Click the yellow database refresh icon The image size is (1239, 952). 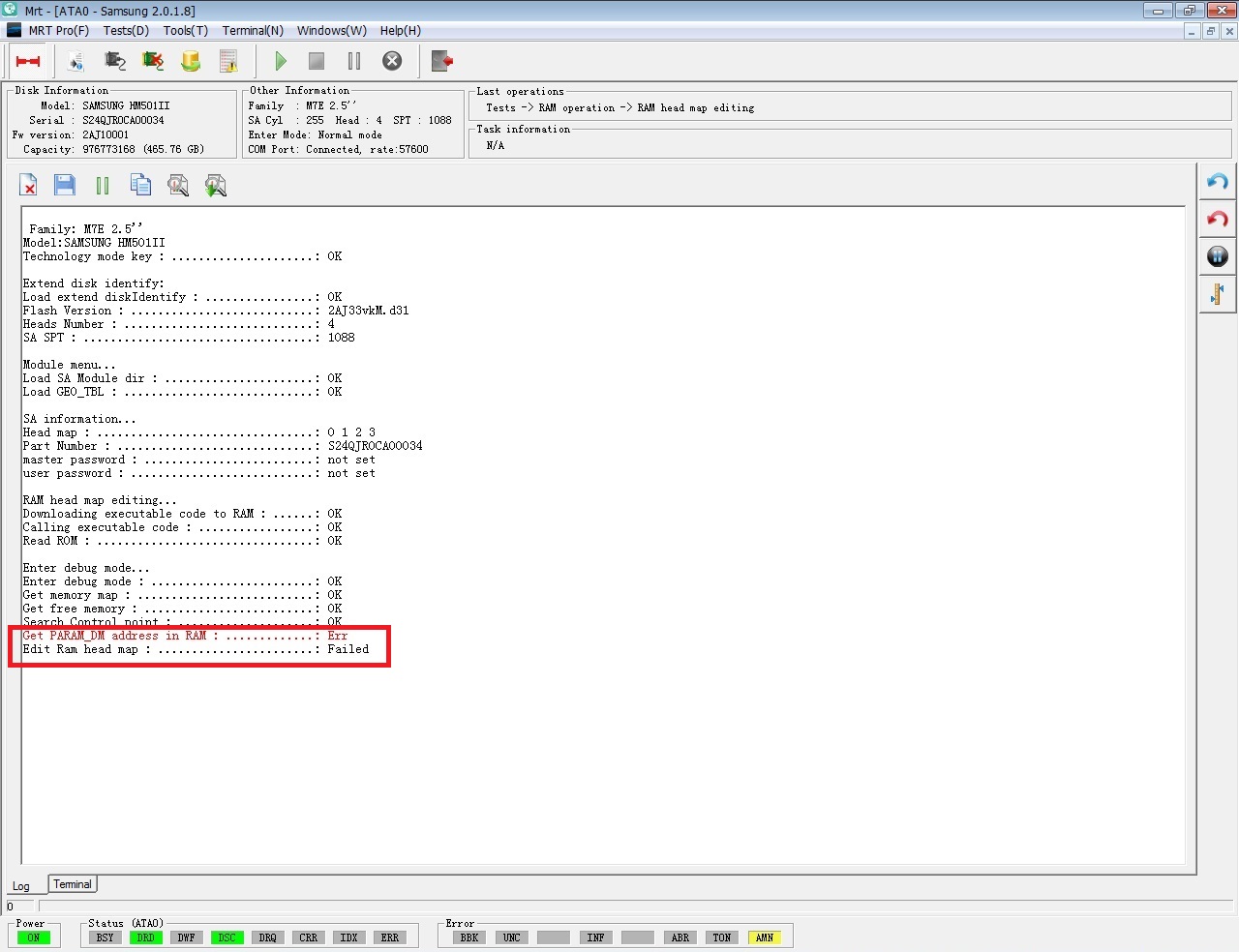[x=191, y=61]
